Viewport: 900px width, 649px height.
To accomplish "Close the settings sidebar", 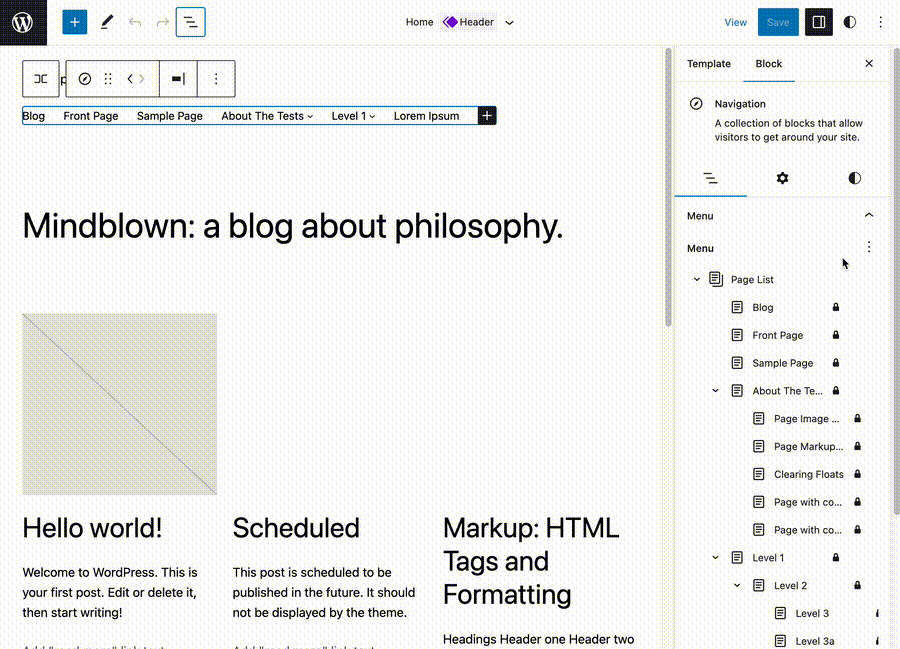I will point(868,64).
